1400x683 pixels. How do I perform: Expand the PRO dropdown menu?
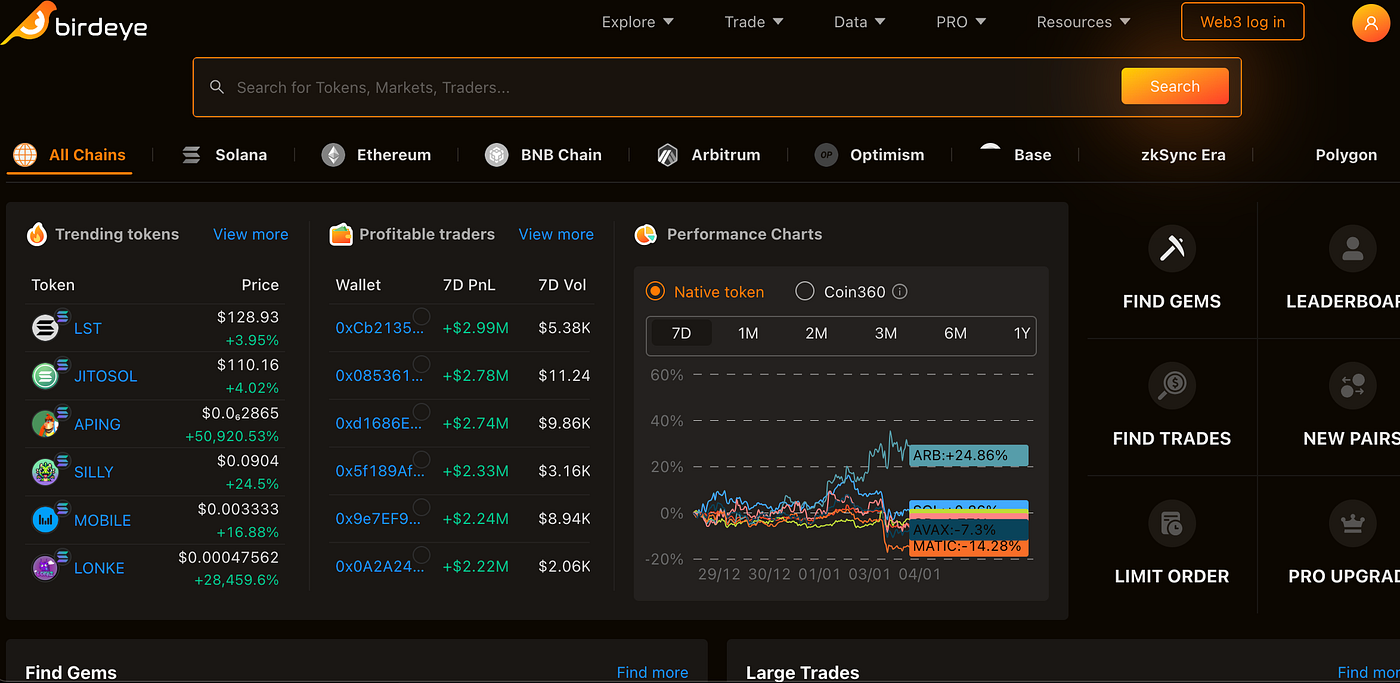coord(961,22)
